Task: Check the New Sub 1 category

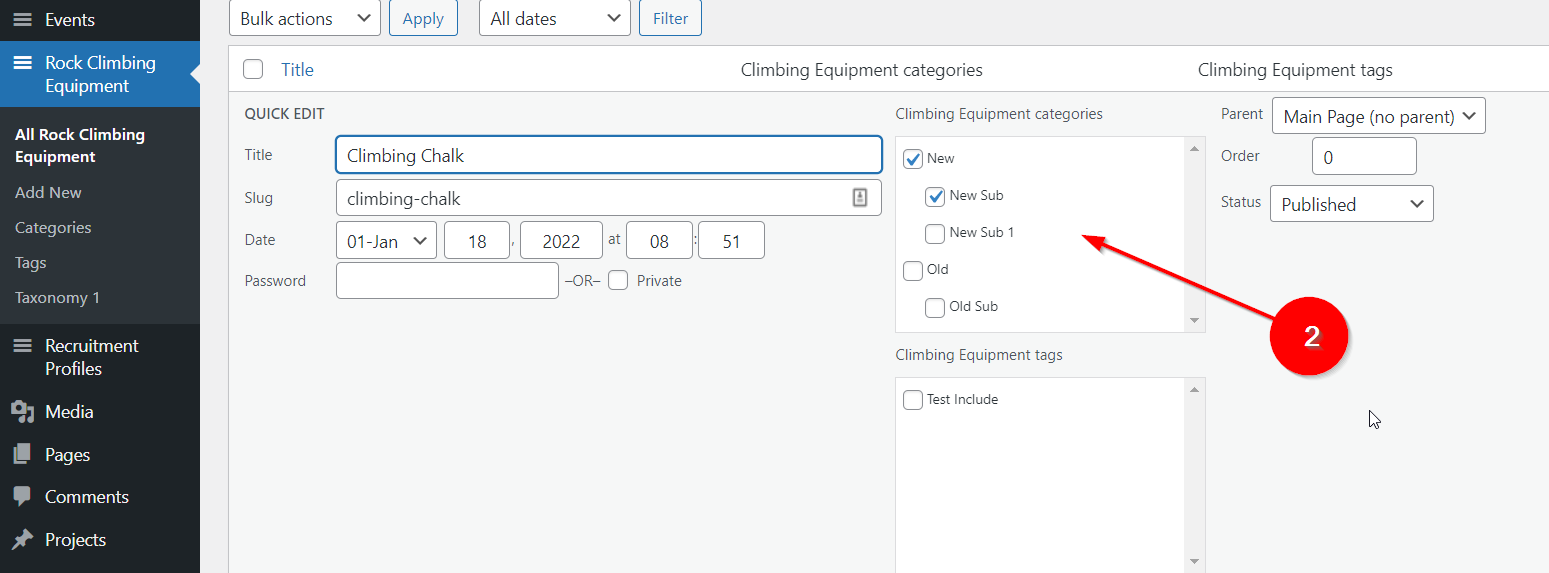Action: [935, 233]
